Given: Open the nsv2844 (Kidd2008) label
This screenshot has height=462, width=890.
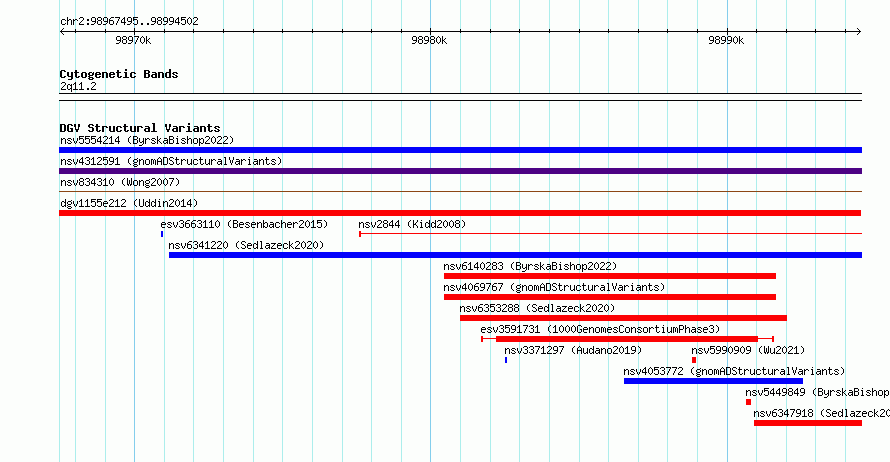Looking at the screenshot, I should click(412, 224).
